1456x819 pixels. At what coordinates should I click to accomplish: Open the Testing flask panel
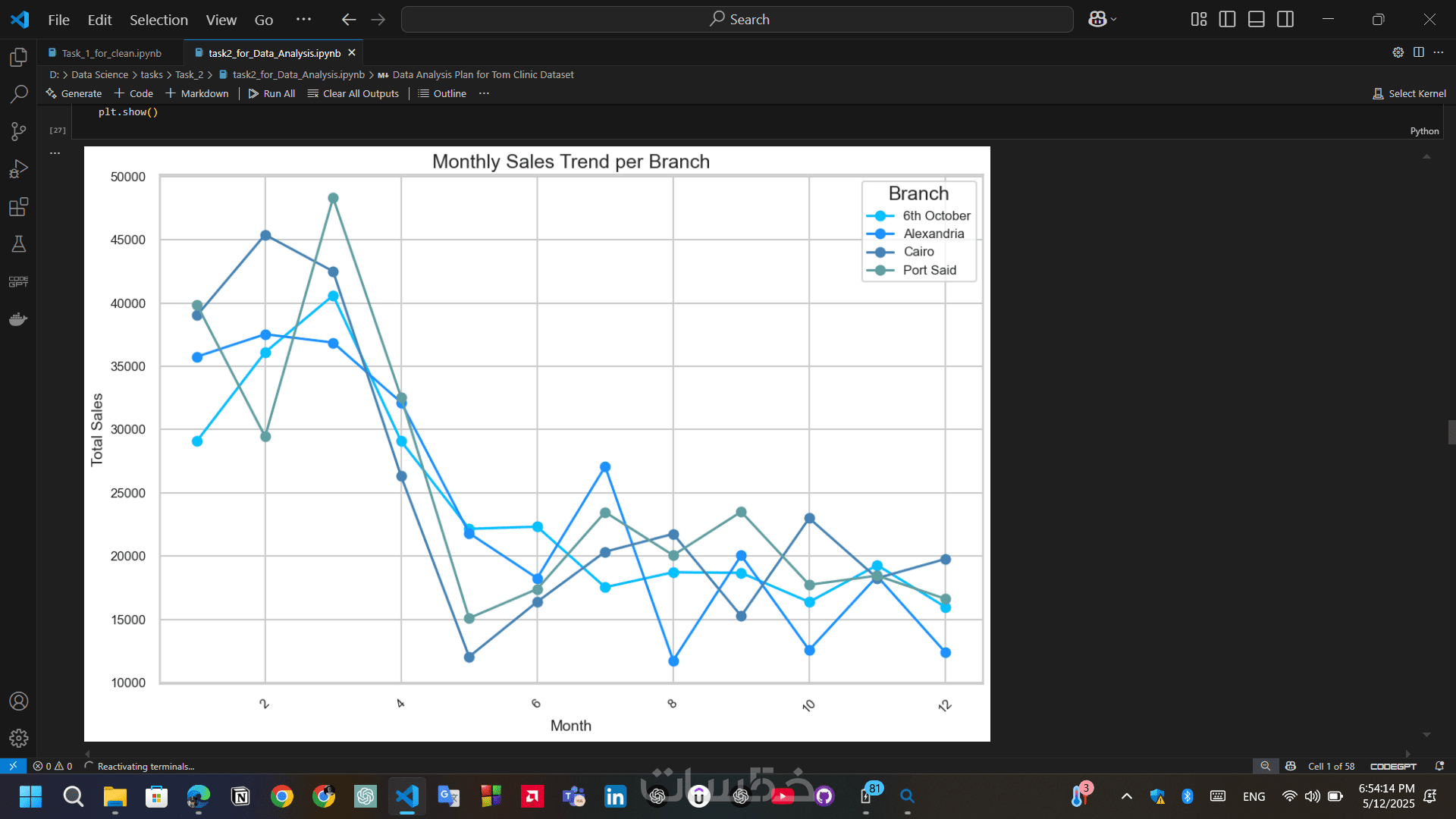tap(18, 243)
